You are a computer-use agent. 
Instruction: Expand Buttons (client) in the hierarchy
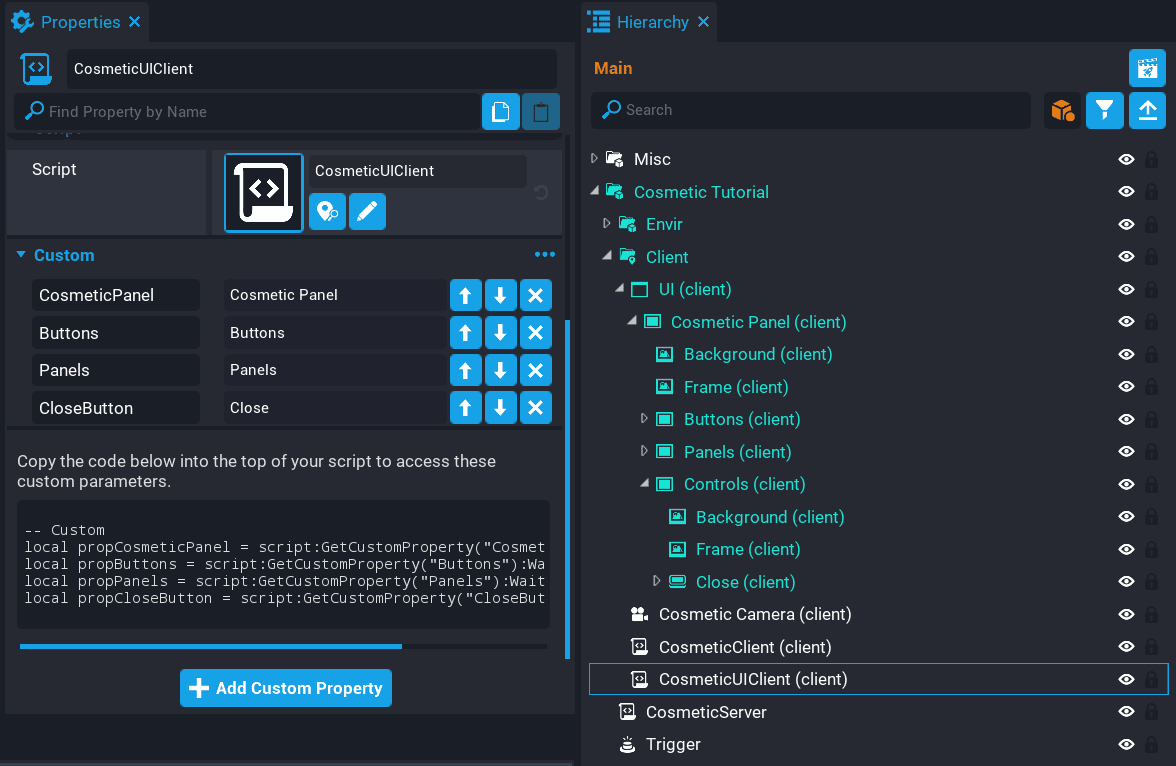click(x=646, y=419)
